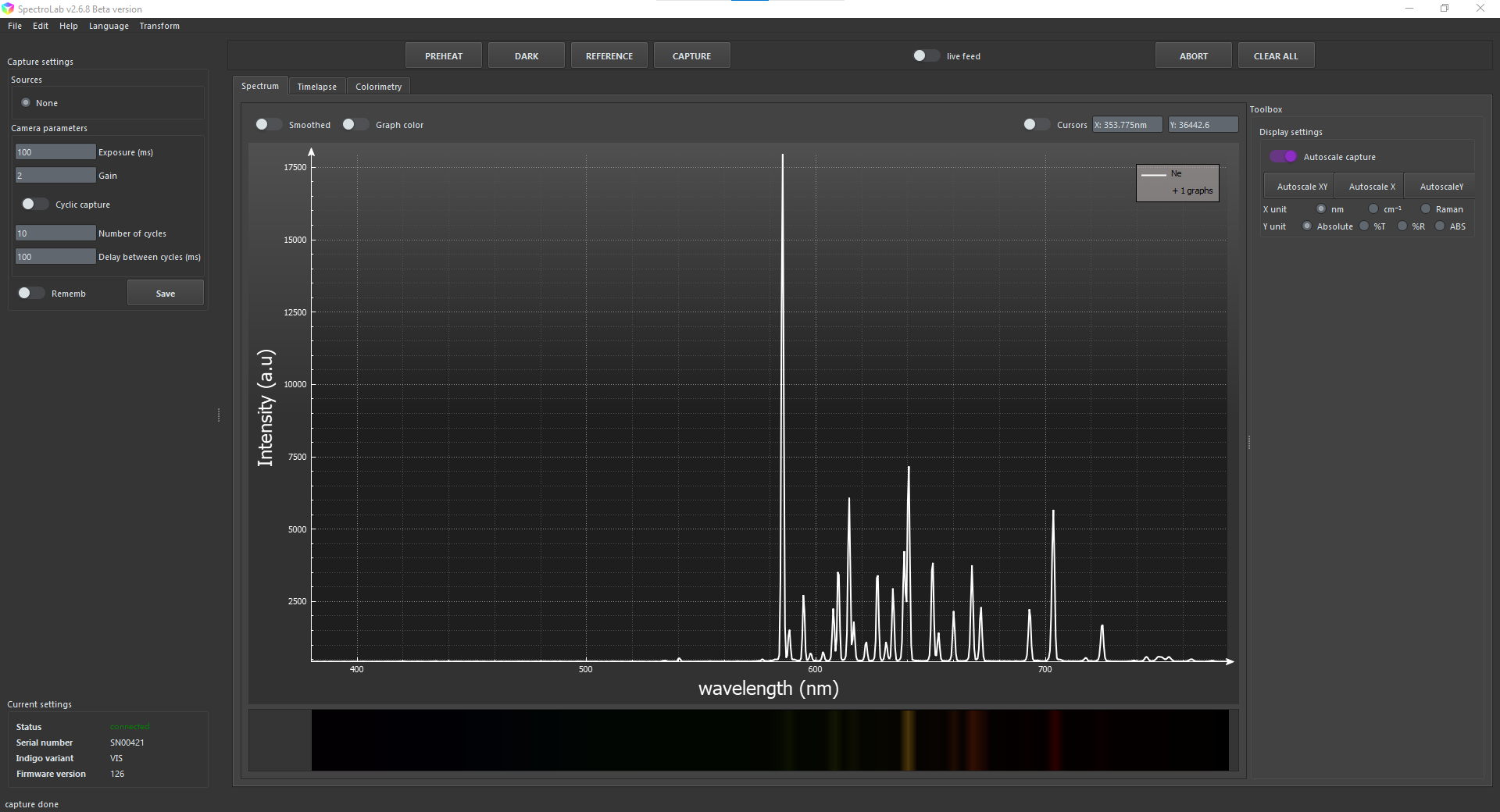Click the PREHEAT button
1500x812 pixels.
[x=444, y=56]
